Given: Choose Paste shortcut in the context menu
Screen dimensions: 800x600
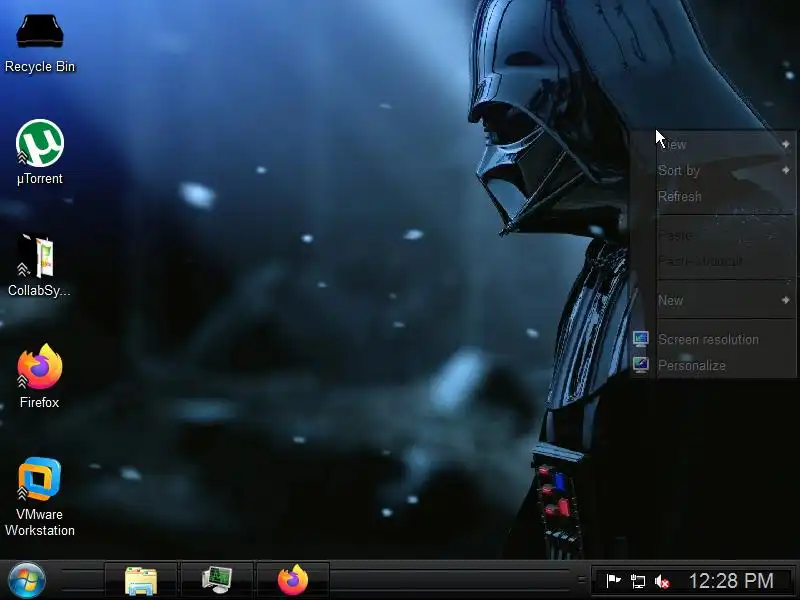Looking at the screenshot, I should (x=713, y=261).
